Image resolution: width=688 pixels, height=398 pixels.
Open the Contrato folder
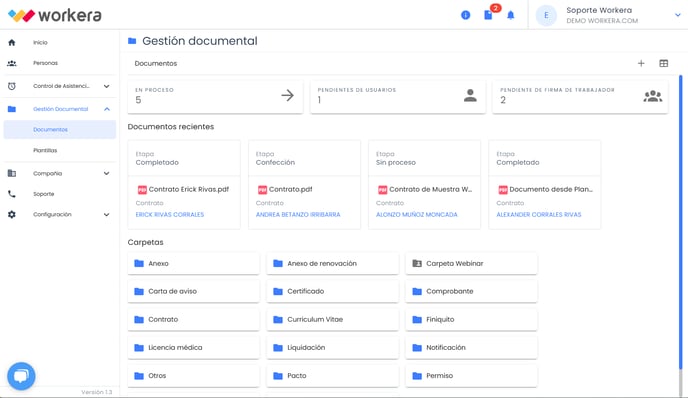click(194, 319)
